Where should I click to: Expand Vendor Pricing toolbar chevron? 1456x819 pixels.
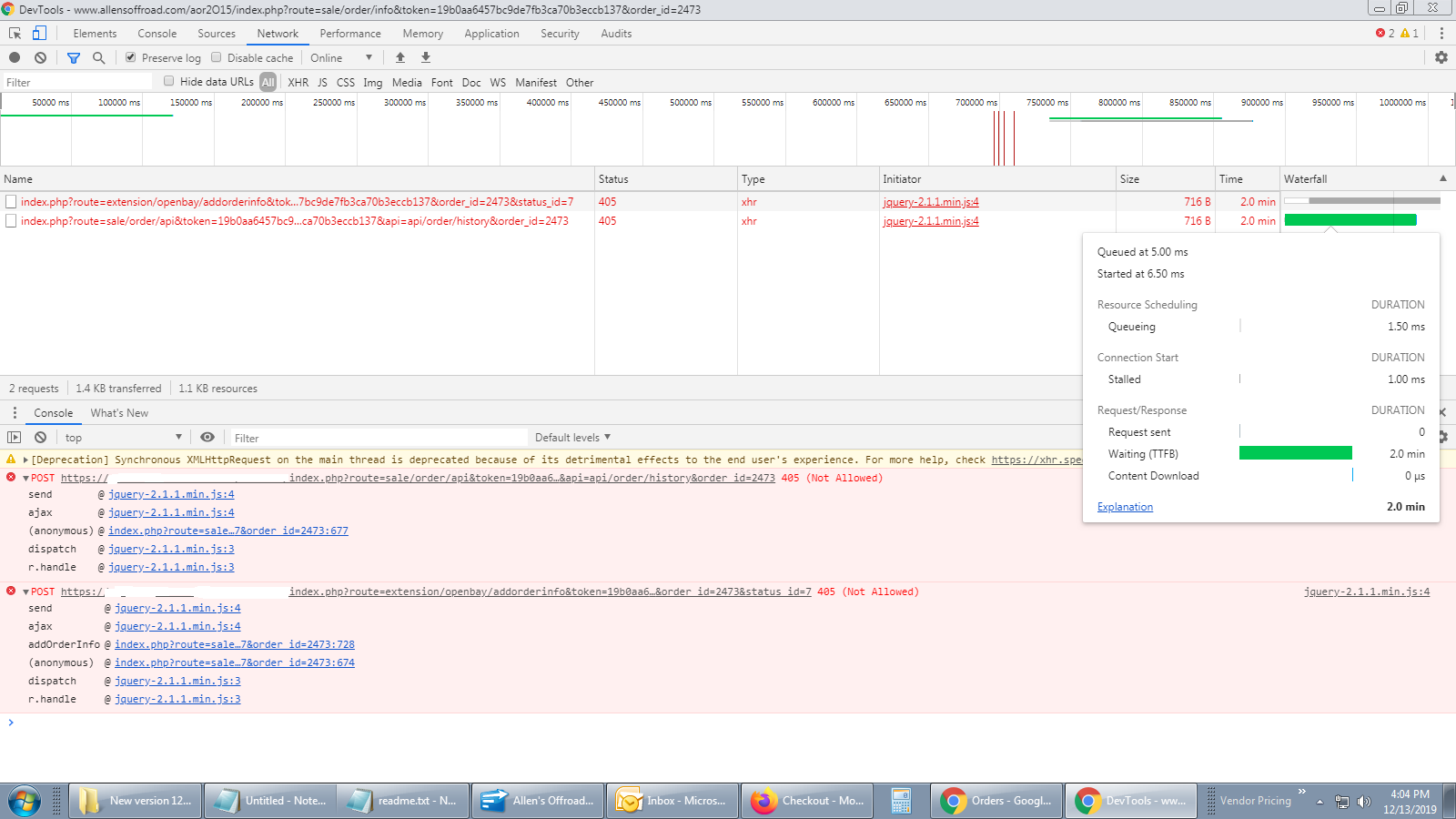pos(1302,791)
